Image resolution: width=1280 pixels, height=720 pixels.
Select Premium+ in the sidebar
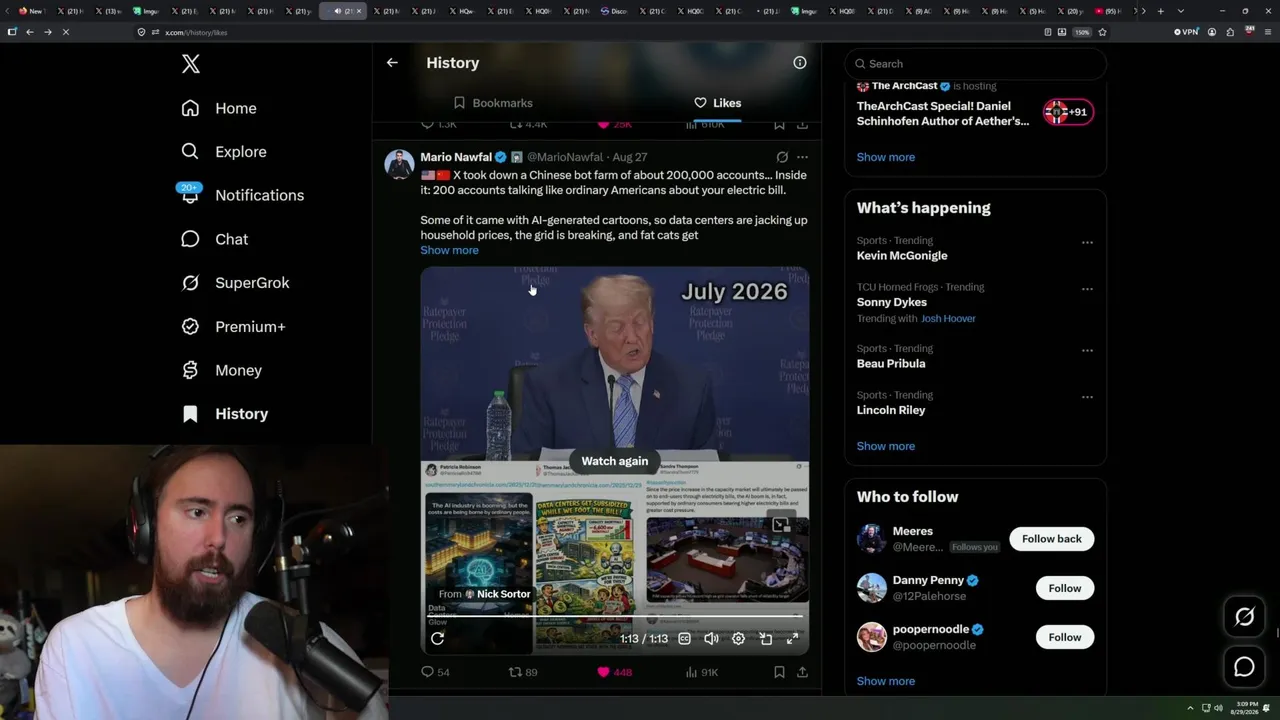pyautogui.click(x=233, y=326)
